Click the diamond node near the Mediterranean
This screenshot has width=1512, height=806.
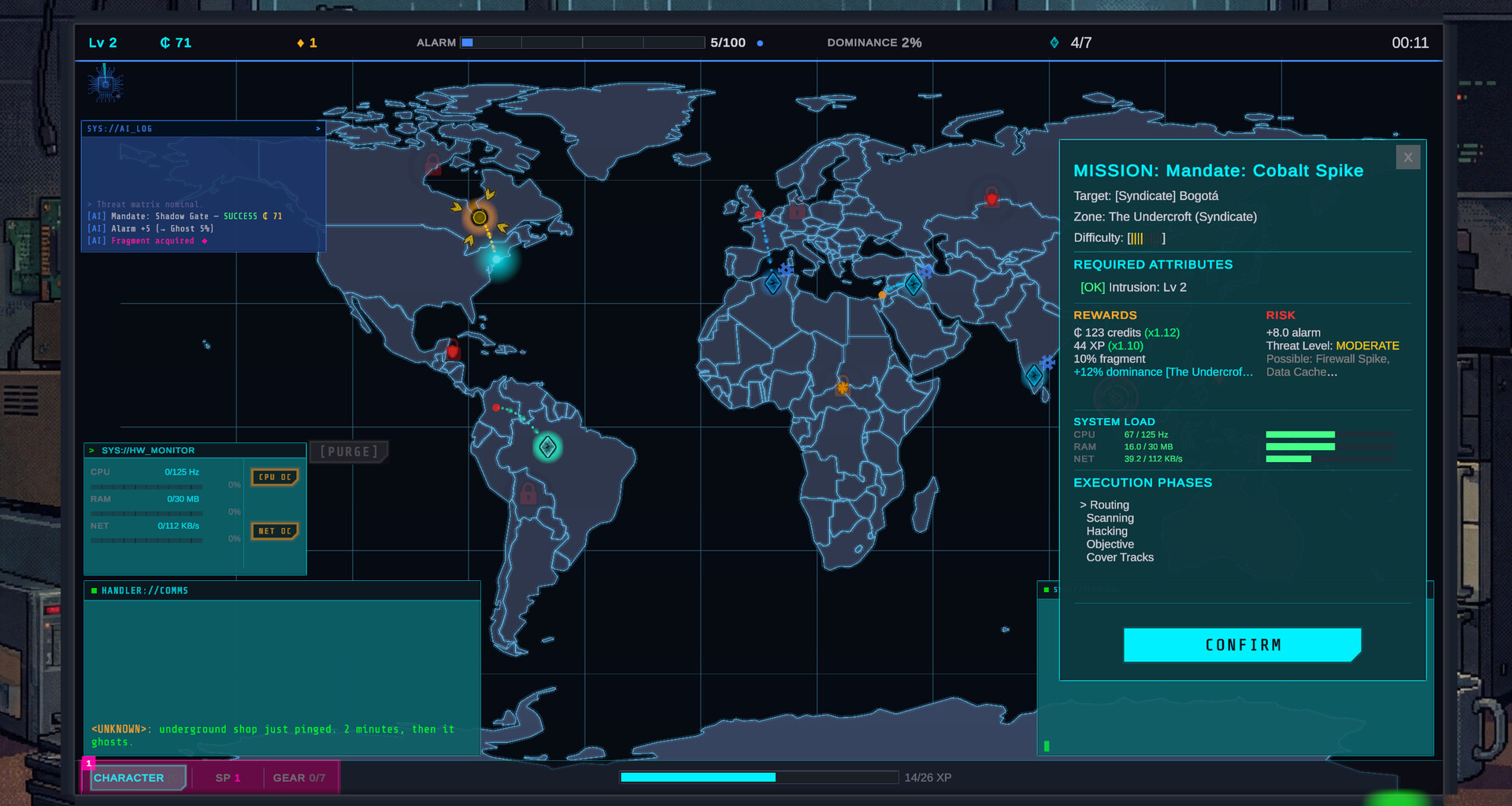tap(773, 283)
